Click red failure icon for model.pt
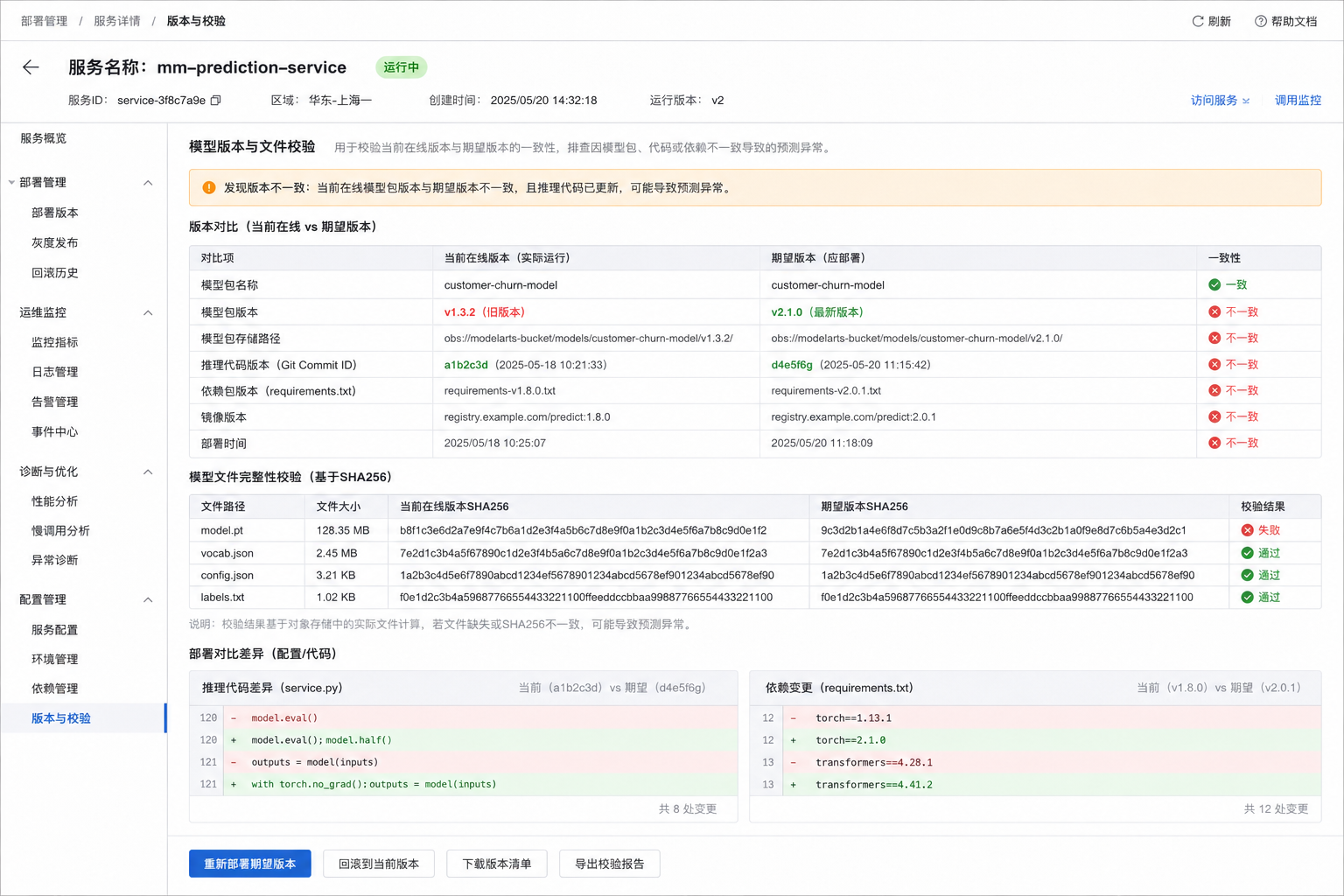This screenshot has height=896, width=1344. [1248, 530]
